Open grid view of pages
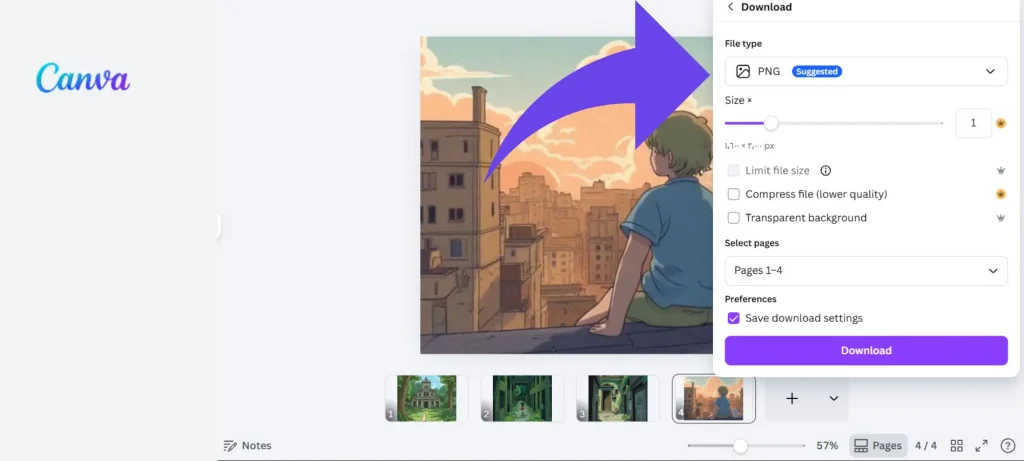Image resolution: width=1024 pixels, height=461 pixels. [956, 445]
